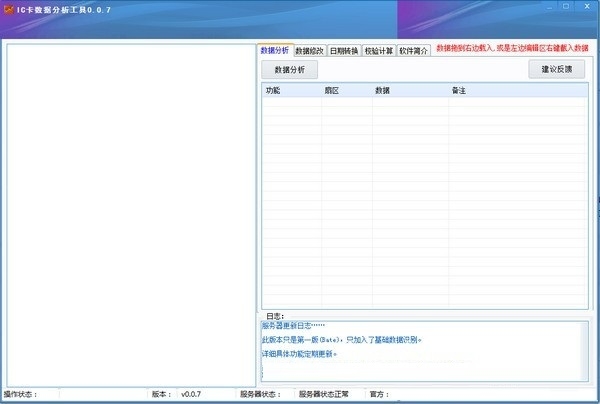This screenshot has width=600, height=404.
Task: Click inside the left data editing area
Action: [x=131, y=215]
